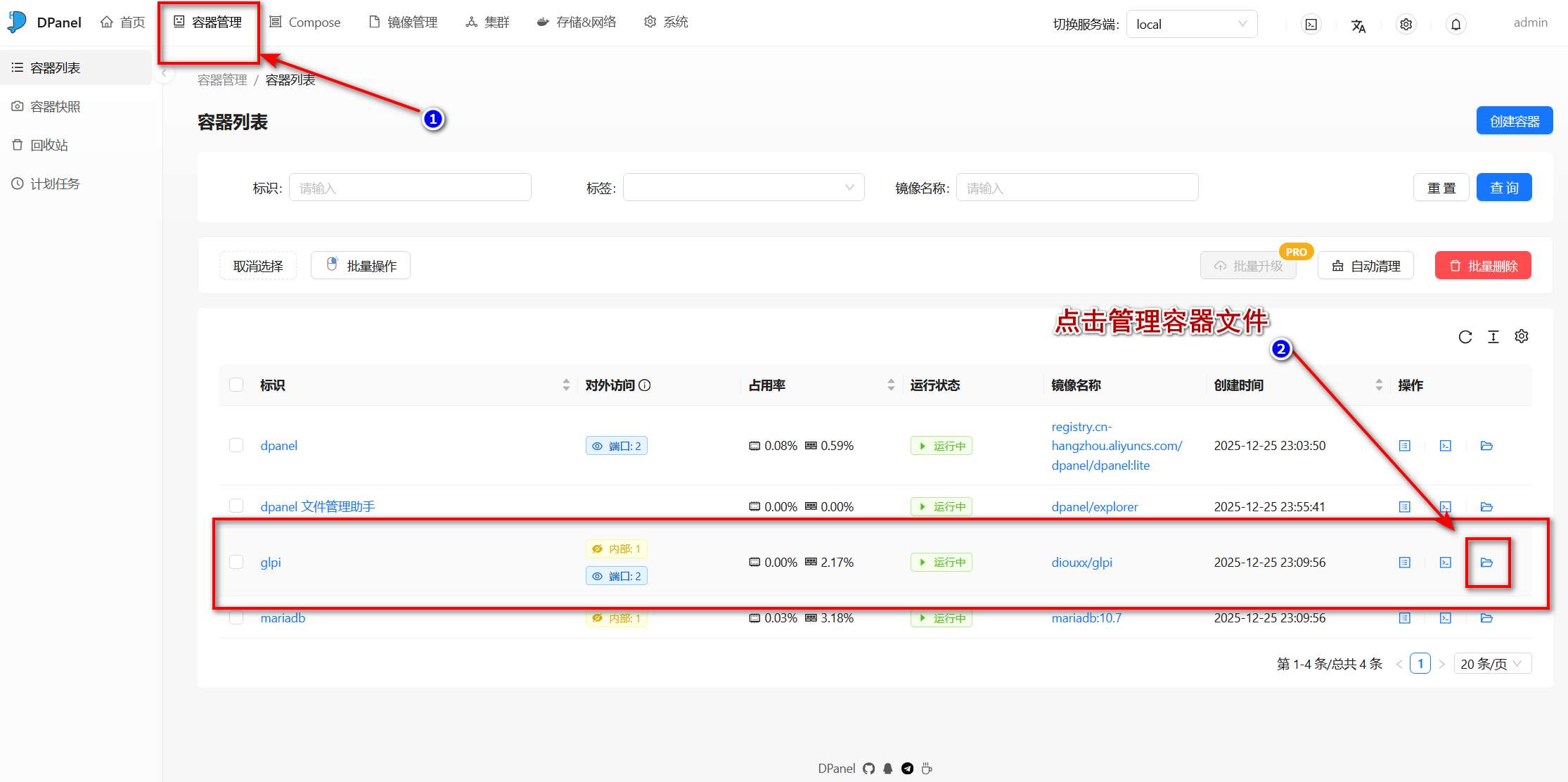This screenshot has width=1568, height=782.
Task: Adjust table row density icon
Action: tap(1493, 337)
